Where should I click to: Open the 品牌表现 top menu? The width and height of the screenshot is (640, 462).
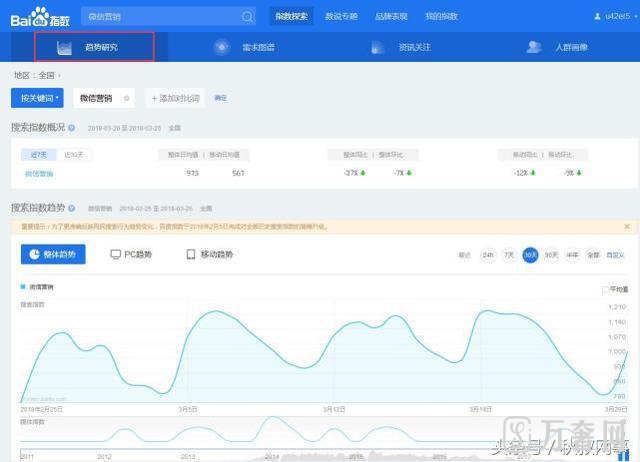[x=391, y=16]
